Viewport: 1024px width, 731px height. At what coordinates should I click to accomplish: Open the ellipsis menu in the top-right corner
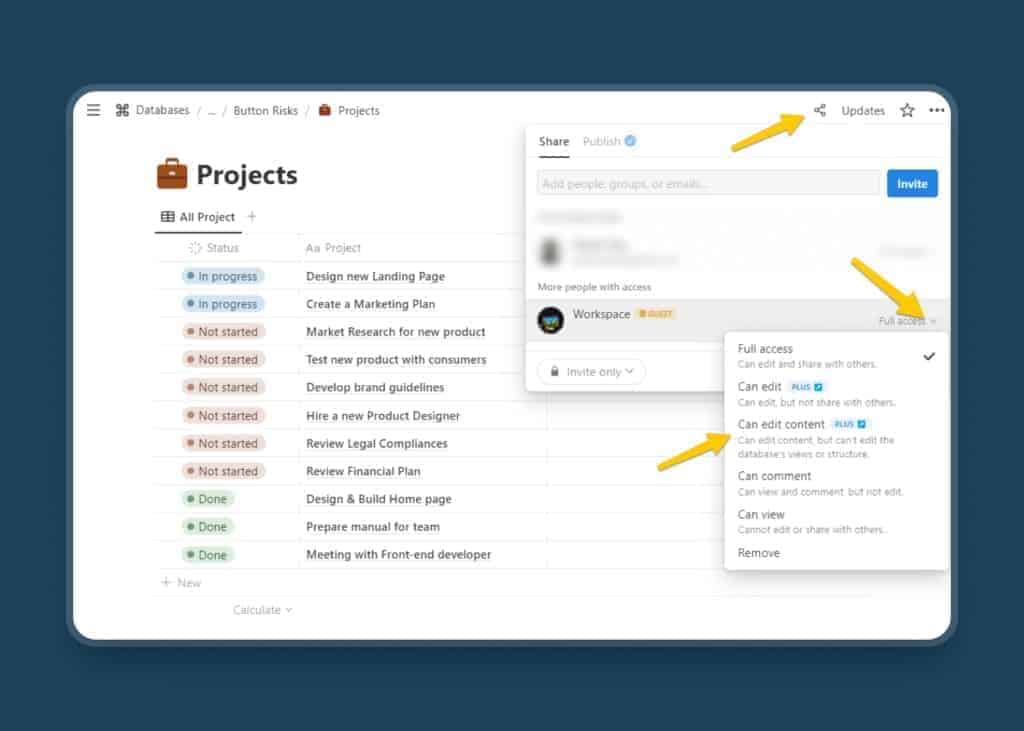pyautogui.click(x=936, y=110)
